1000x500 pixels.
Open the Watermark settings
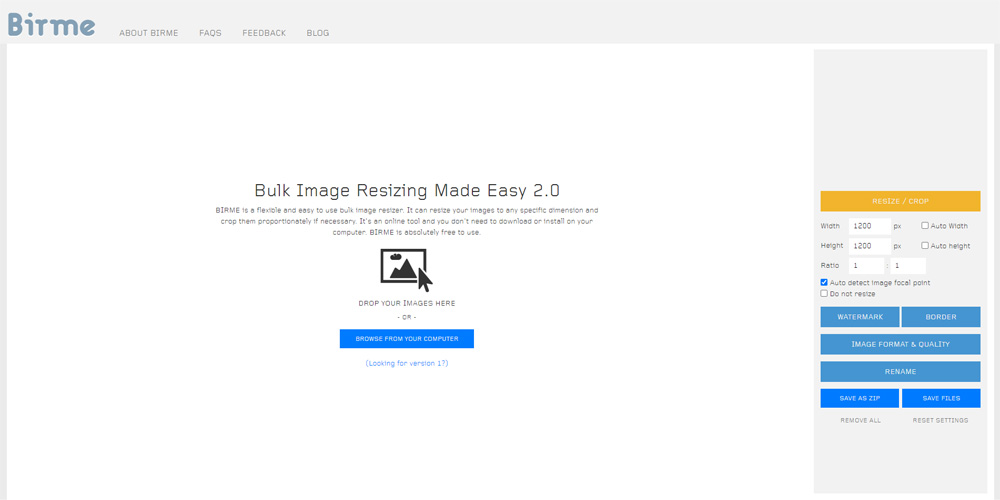860,317
